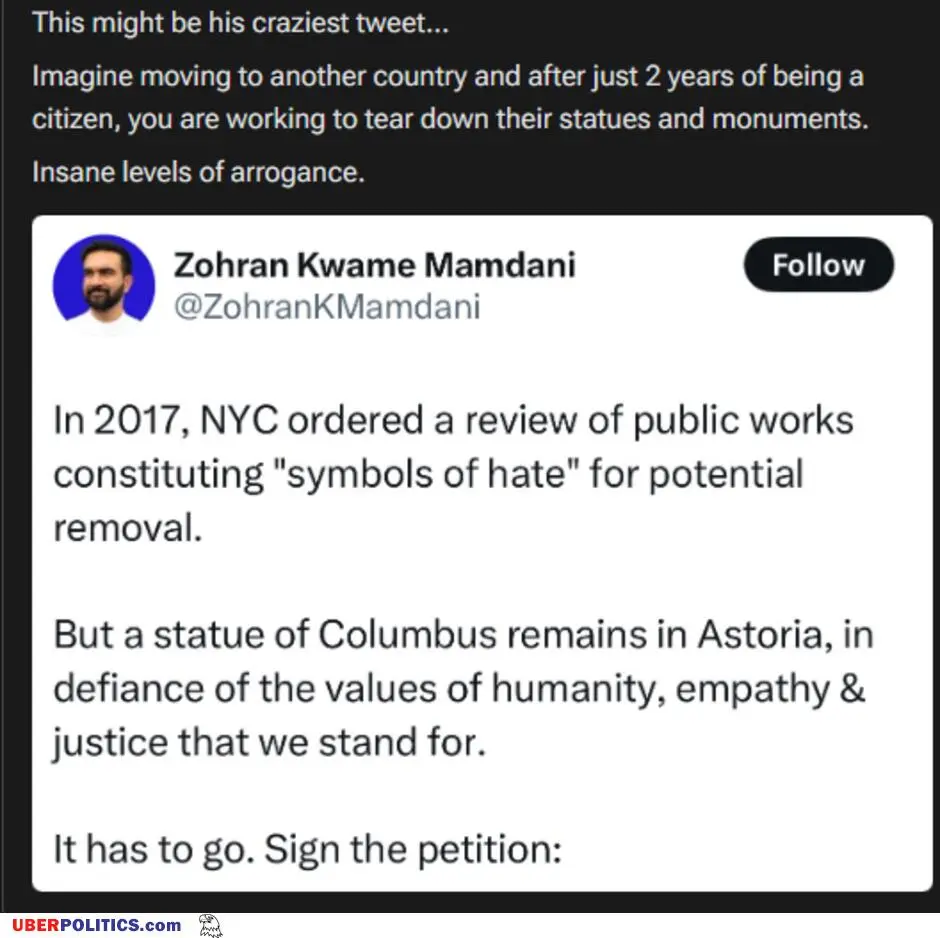
Task: Open the Zohran Kwame Mamdani display name
Action: 374,265
